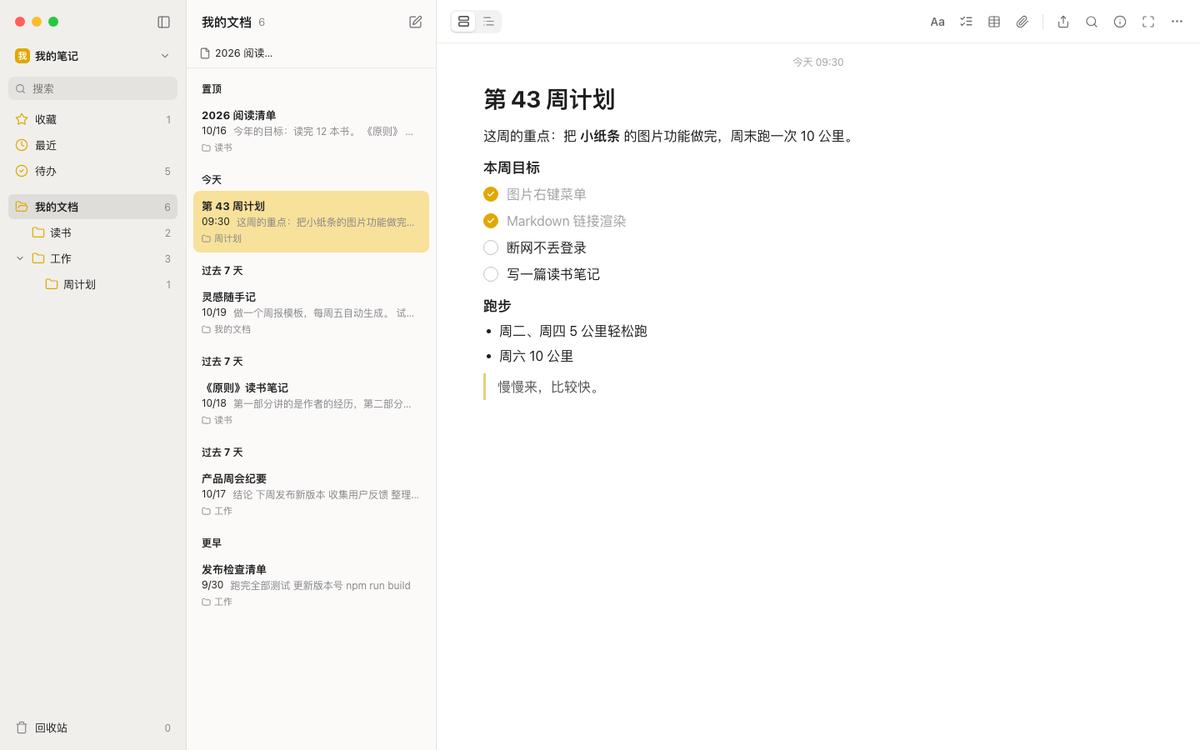The height and width of the screenshot is (750, 1200).
Task: Click the 置顶 section header
Action: (x=211, y=89)
